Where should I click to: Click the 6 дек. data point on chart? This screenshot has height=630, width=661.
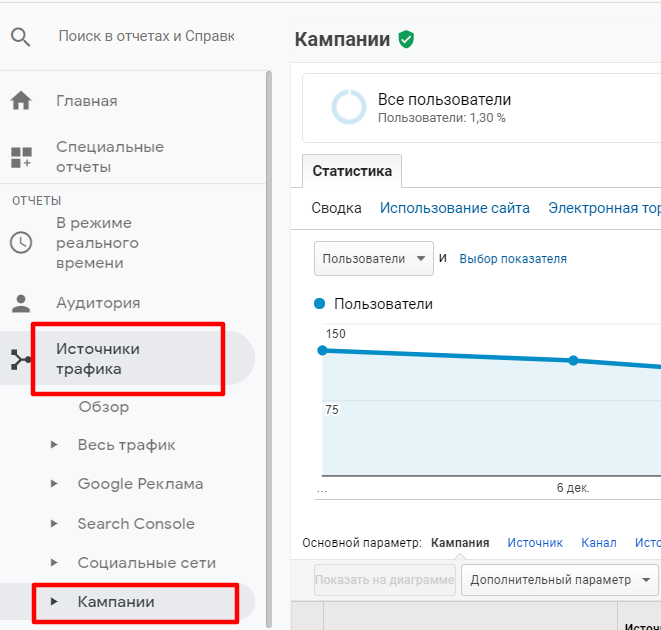coord(573,360)
